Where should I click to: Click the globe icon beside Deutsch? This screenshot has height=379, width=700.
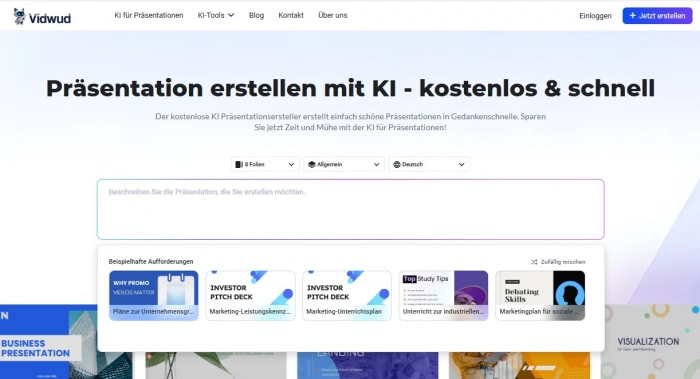click(396, 164)
